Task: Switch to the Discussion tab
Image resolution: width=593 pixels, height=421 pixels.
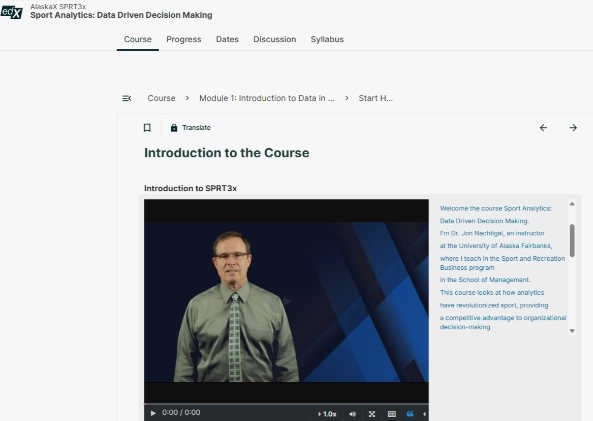Action: [x=275, y=39]
